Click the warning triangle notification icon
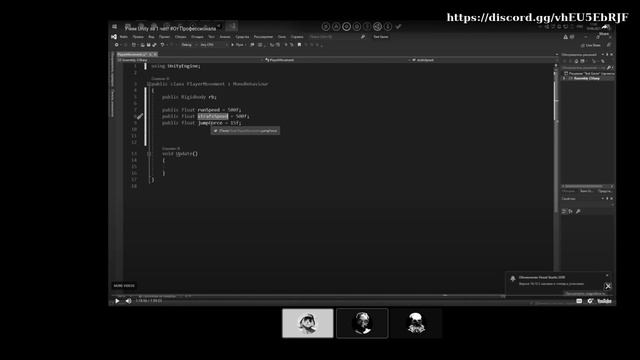640x360 pixels. click(565, 37)
